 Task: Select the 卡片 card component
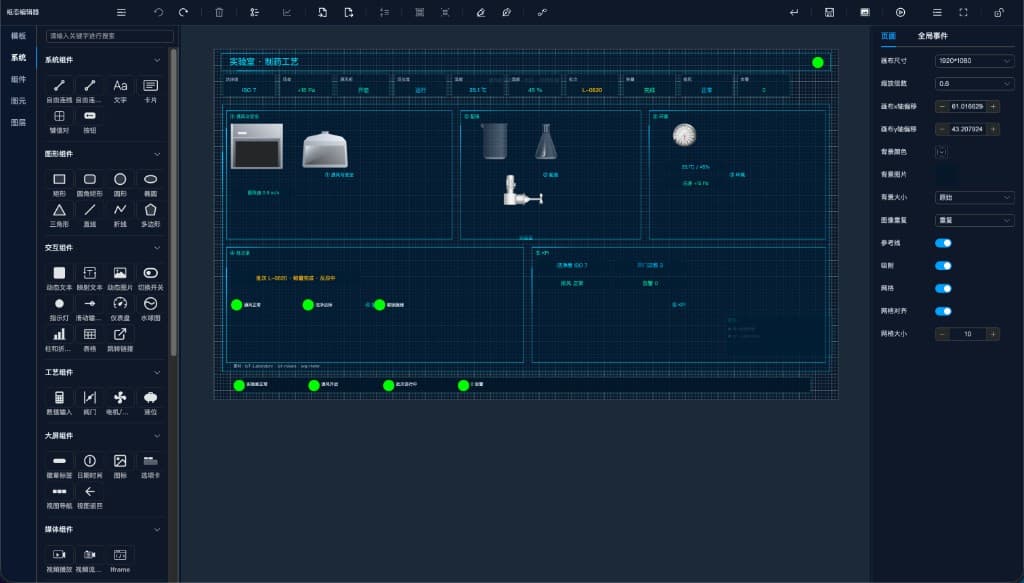150,90
